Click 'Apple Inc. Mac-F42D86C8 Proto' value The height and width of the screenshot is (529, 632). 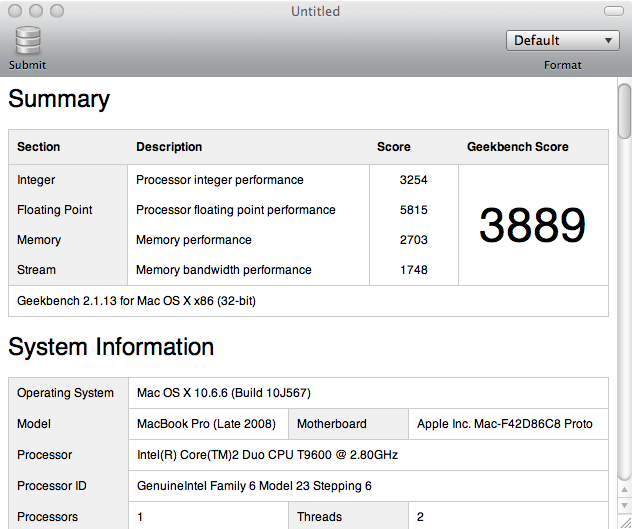point(505,424)
